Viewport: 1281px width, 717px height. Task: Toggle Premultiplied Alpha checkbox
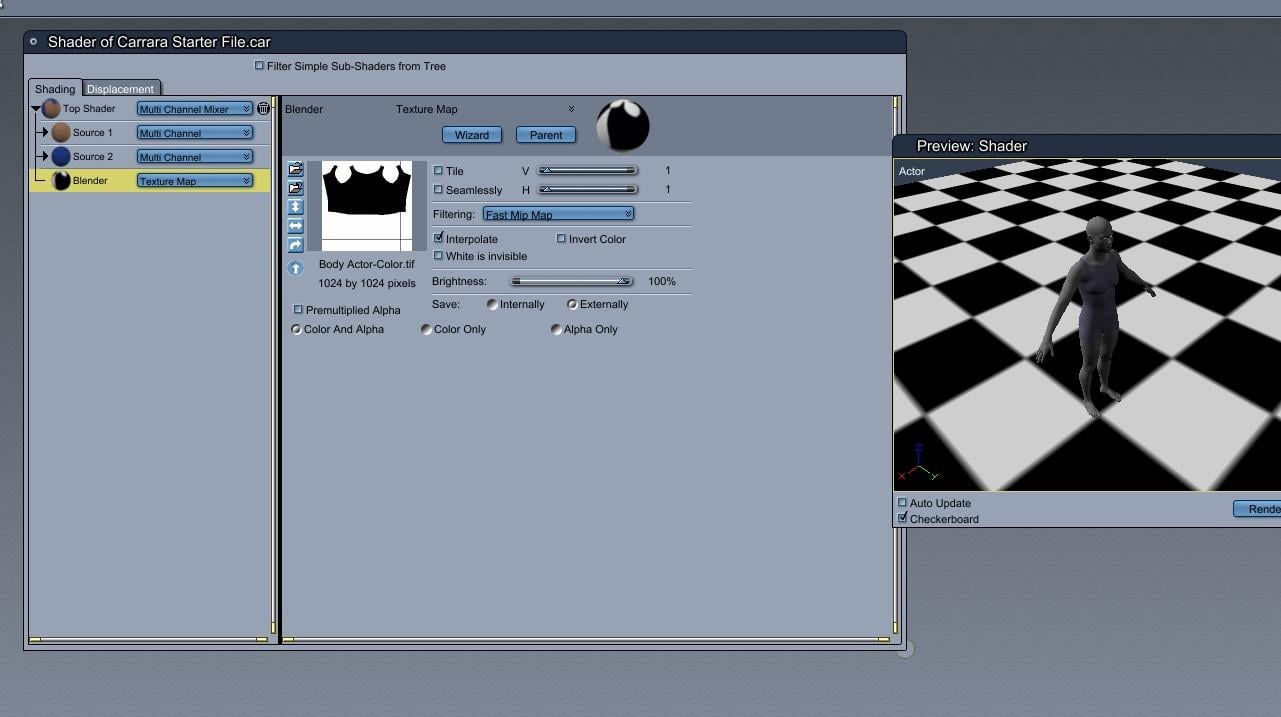coord(298,310)
